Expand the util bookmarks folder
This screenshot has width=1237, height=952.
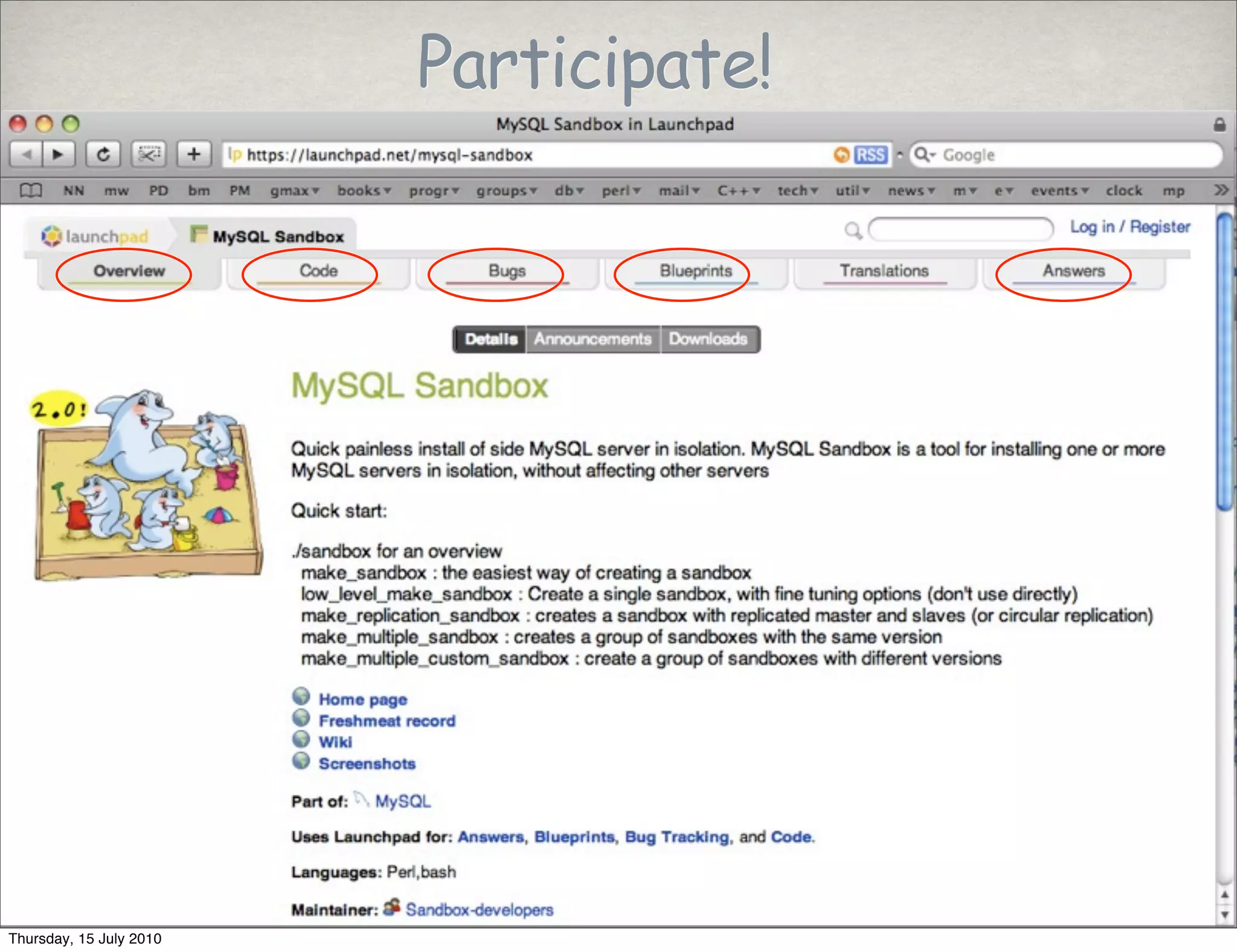pyautogui.click(x=852, y=191)
